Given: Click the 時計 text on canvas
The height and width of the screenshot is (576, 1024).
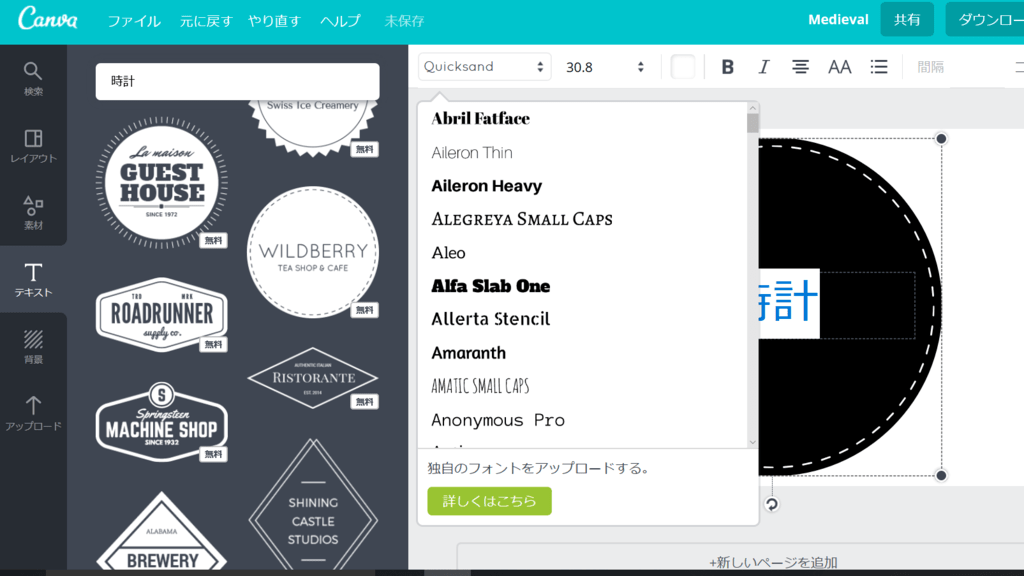Looking at the screenshot, I should [788, 301].
